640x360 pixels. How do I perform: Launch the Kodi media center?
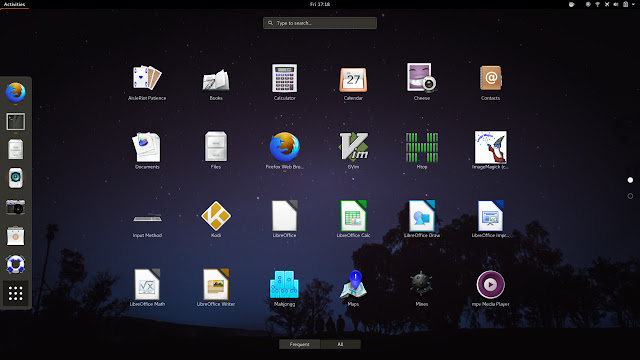tap(216, 219)
